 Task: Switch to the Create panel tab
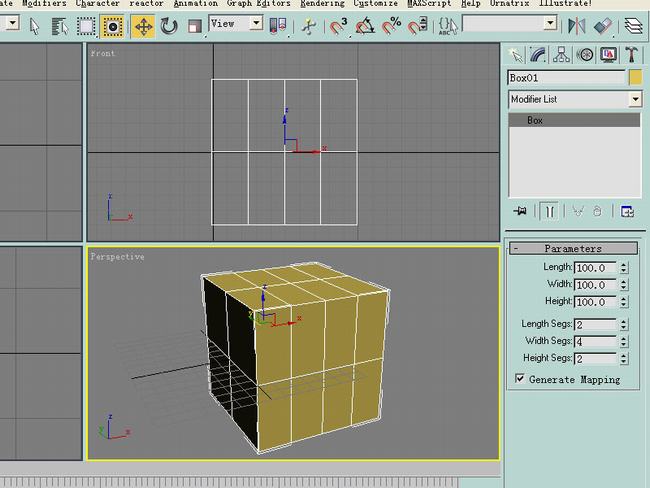516,55
